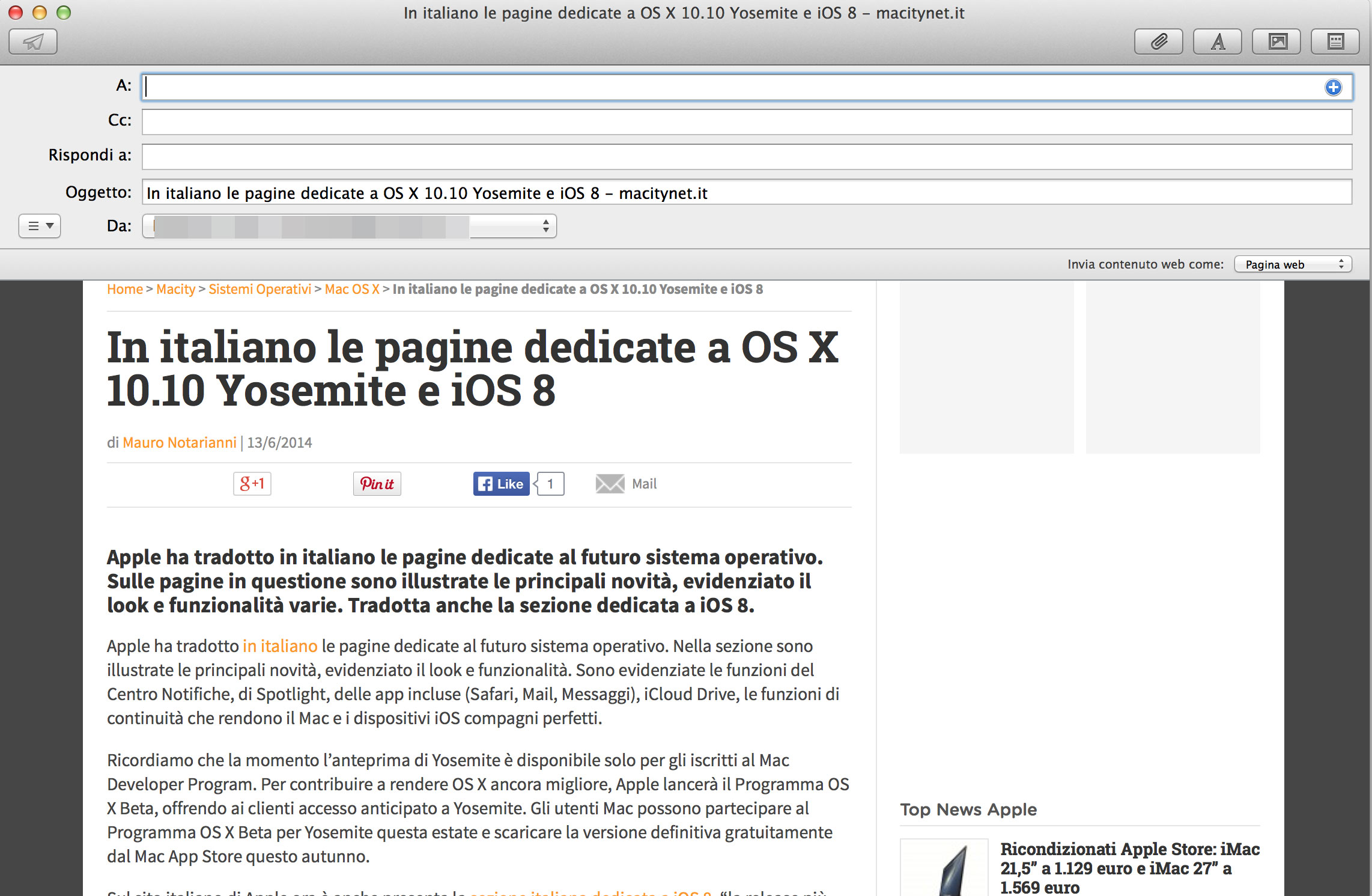
Task: Change web content format from Pagina web
Action: click(1293, 264)
